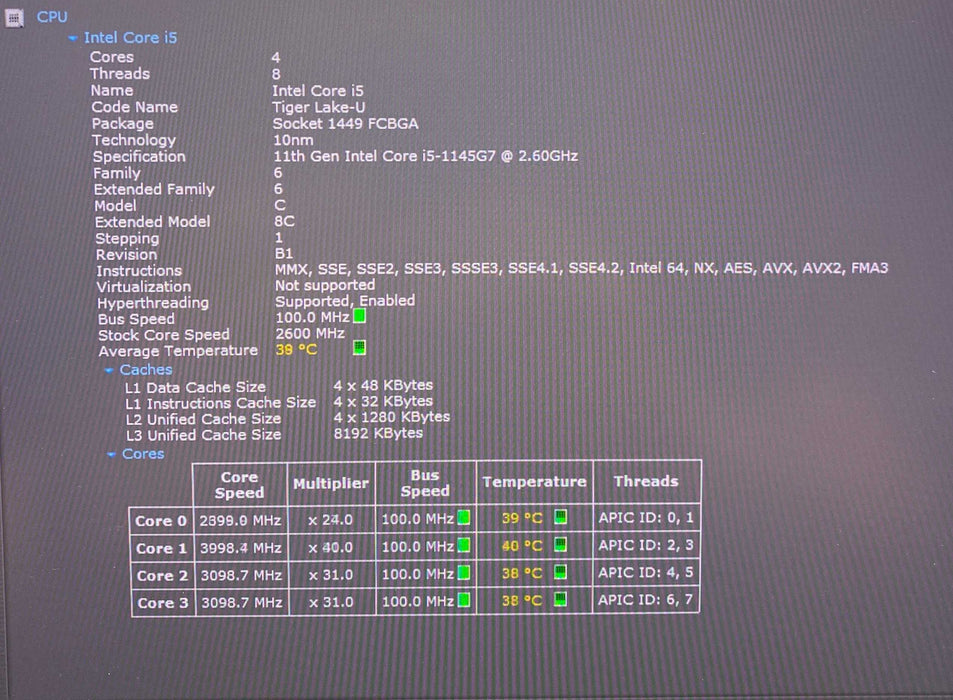953x700 pixels.
Task: Click Core 3 temperature chip icon
Action: (560, 600)
